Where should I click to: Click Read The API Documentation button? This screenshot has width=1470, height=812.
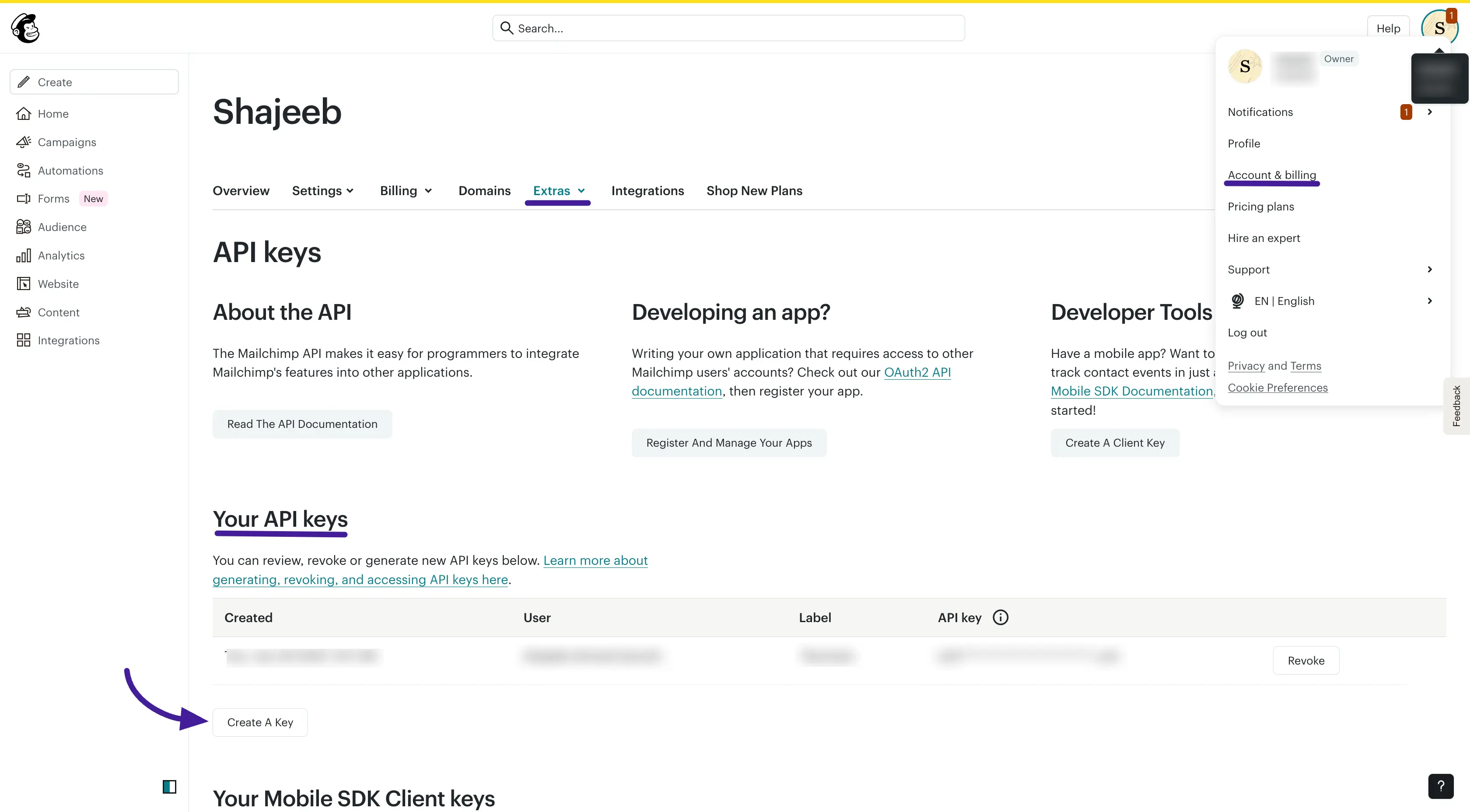click(302, 423)
